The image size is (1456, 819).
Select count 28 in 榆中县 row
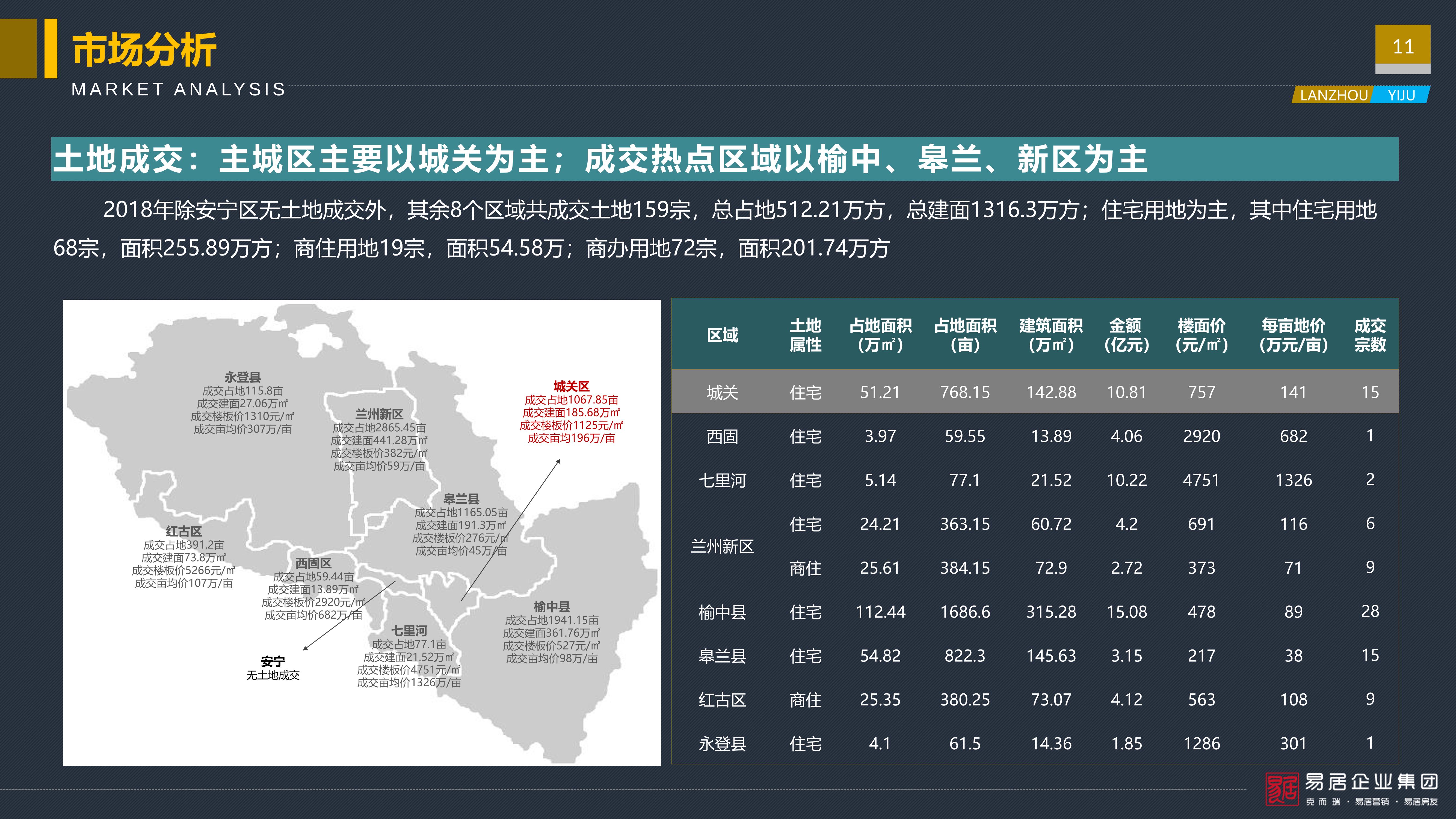point(1370,612)
